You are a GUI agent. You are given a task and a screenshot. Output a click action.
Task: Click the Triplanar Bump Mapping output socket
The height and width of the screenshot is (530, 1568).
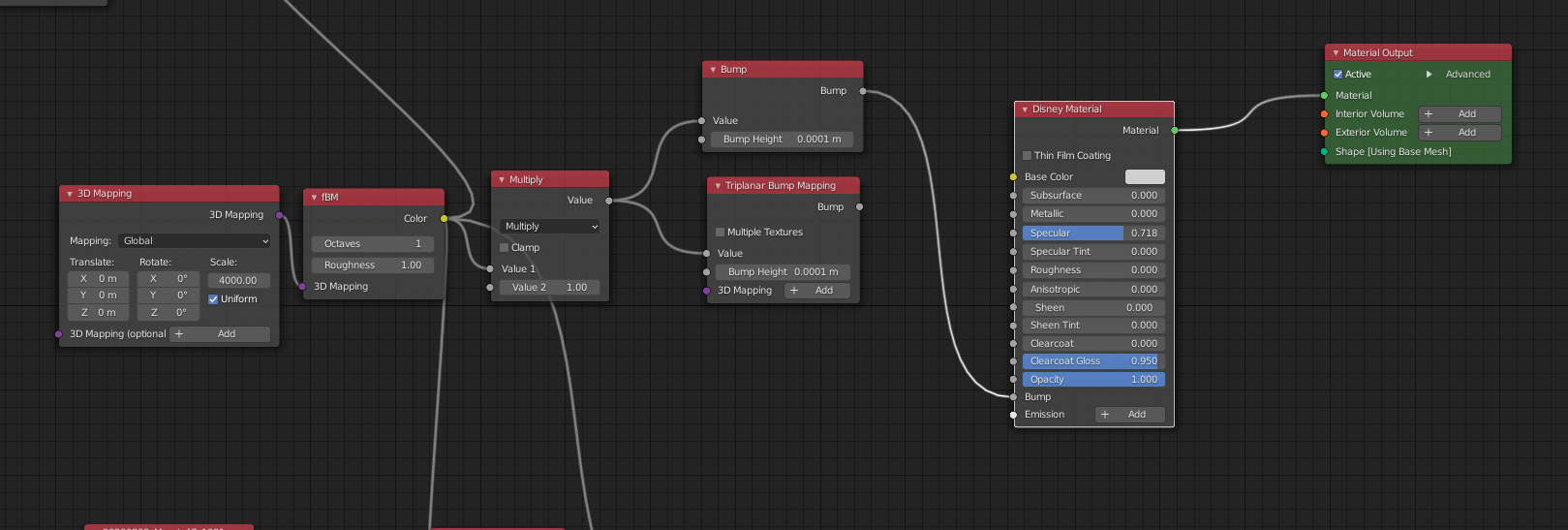tap(859, 207)
